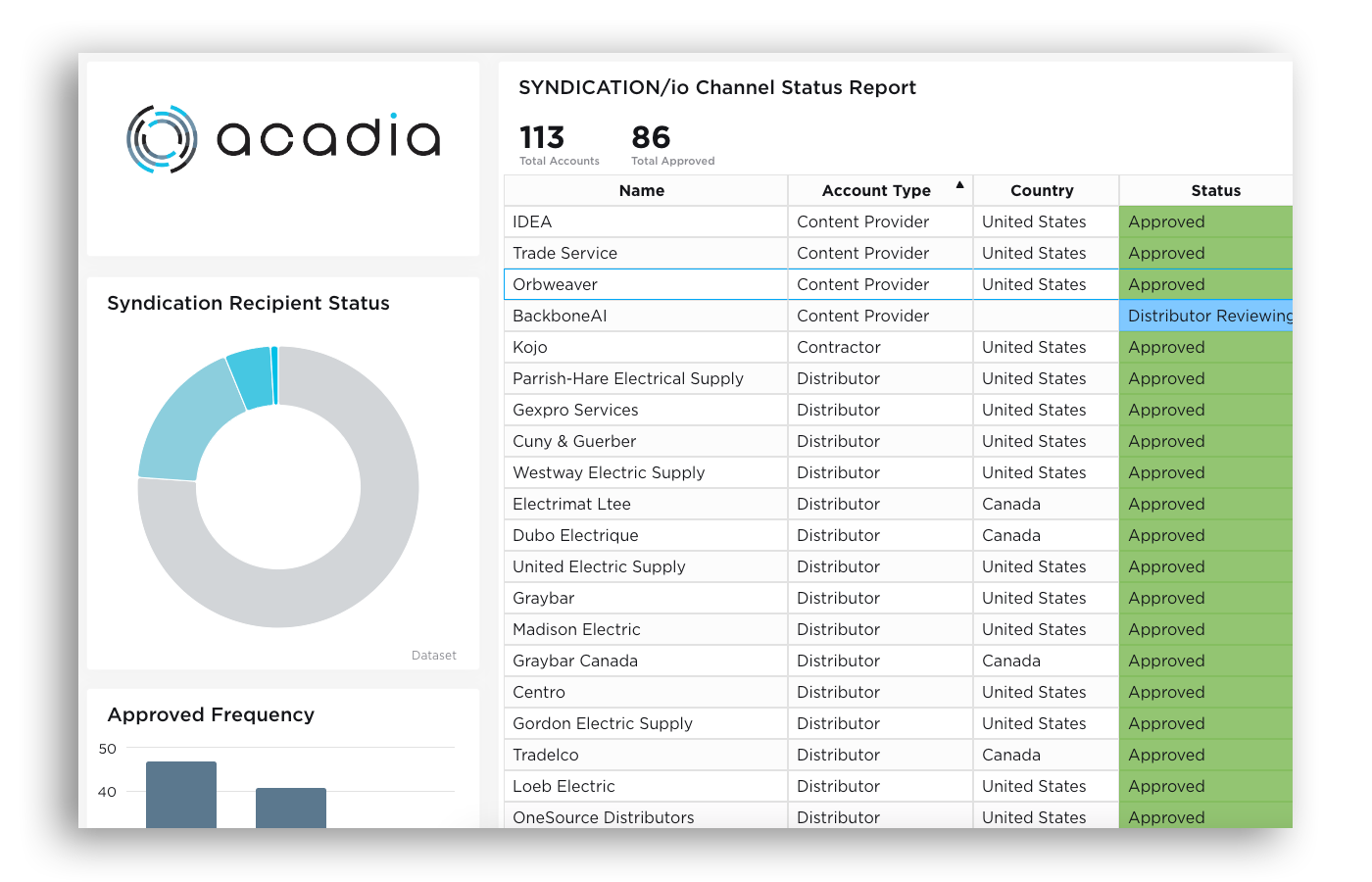Click the Country column header

[x=1041, y=191]
